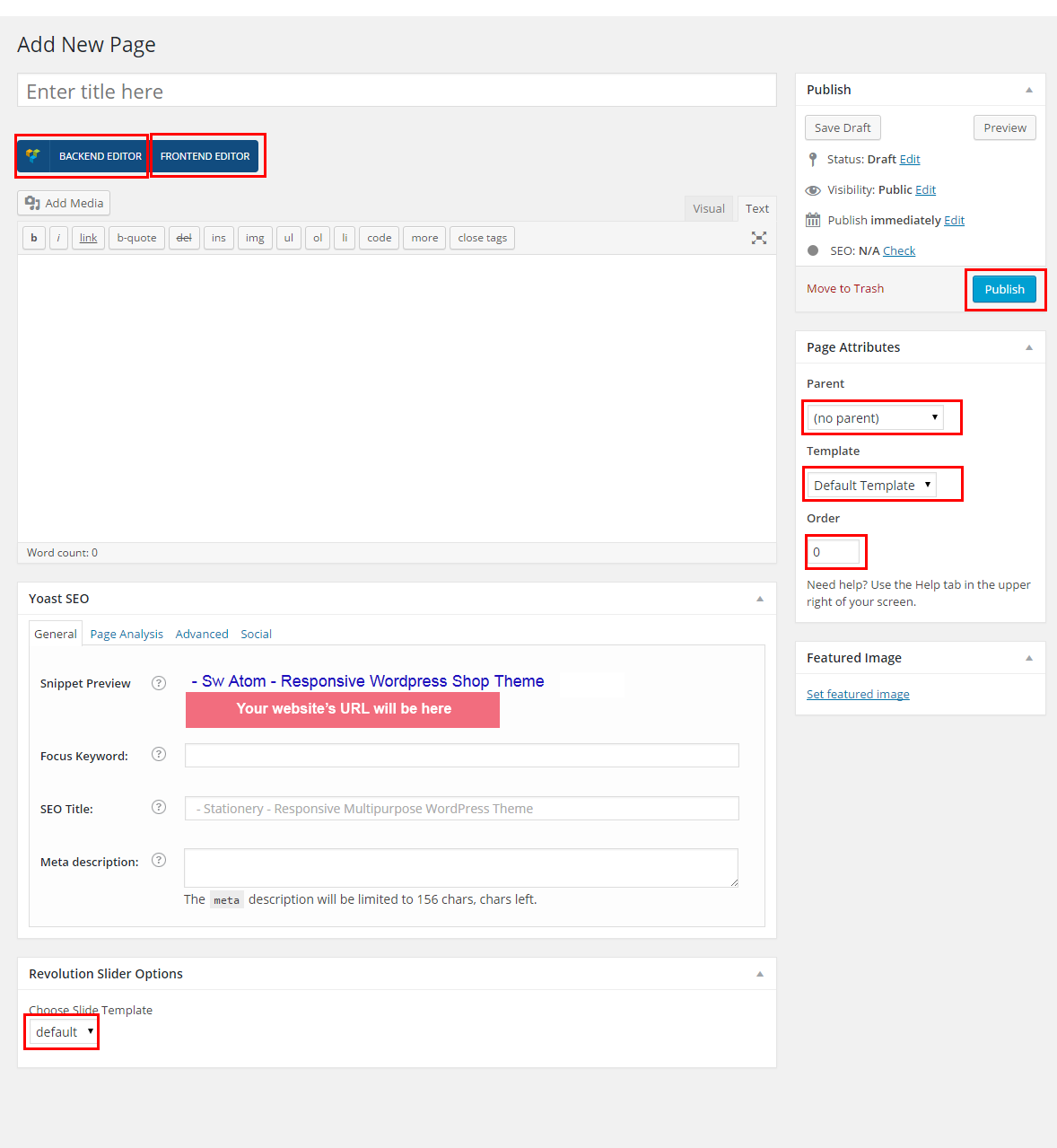Switch editor to the Visual tab
The height and width of the screenshot is (1148, 1057).
[709, 208]
